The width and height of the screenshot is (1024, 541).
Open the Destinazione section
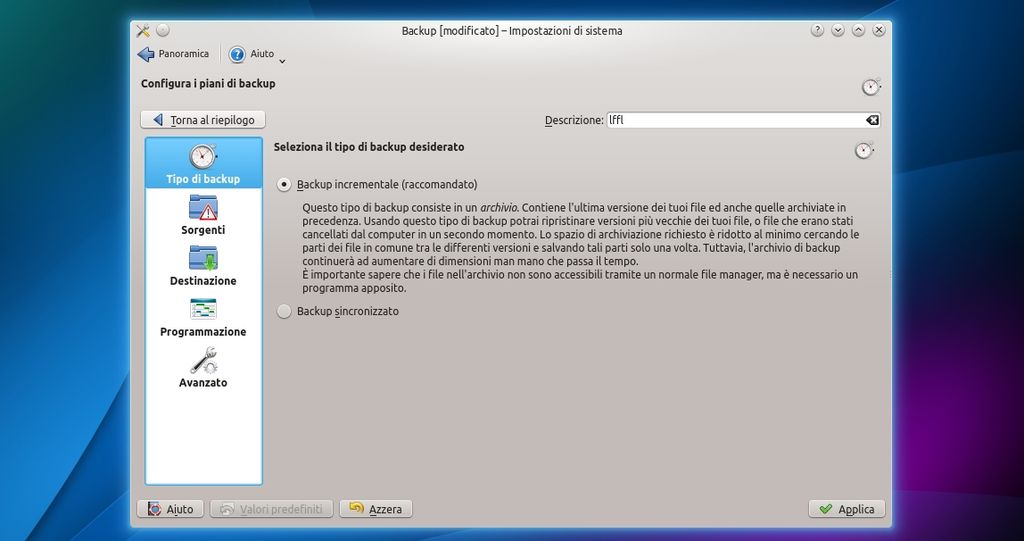pyautogui.click(x=203, y=266)
